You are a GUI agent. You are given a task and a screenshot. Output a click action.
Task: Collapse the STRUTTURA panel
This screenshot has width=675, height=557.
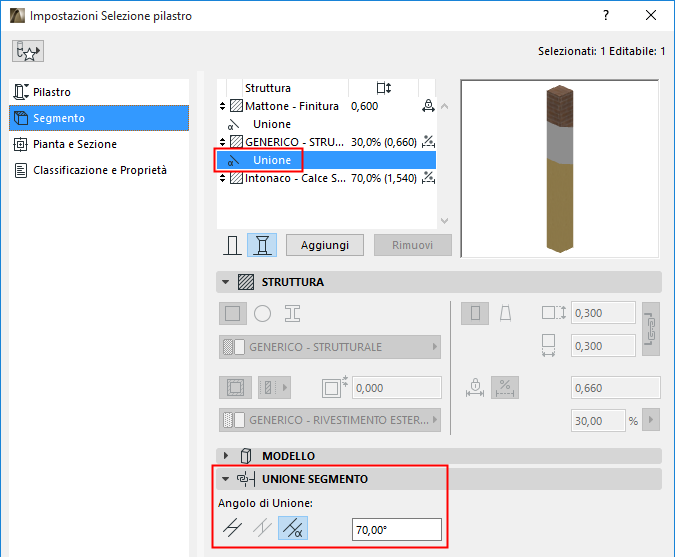click(225, 282)
